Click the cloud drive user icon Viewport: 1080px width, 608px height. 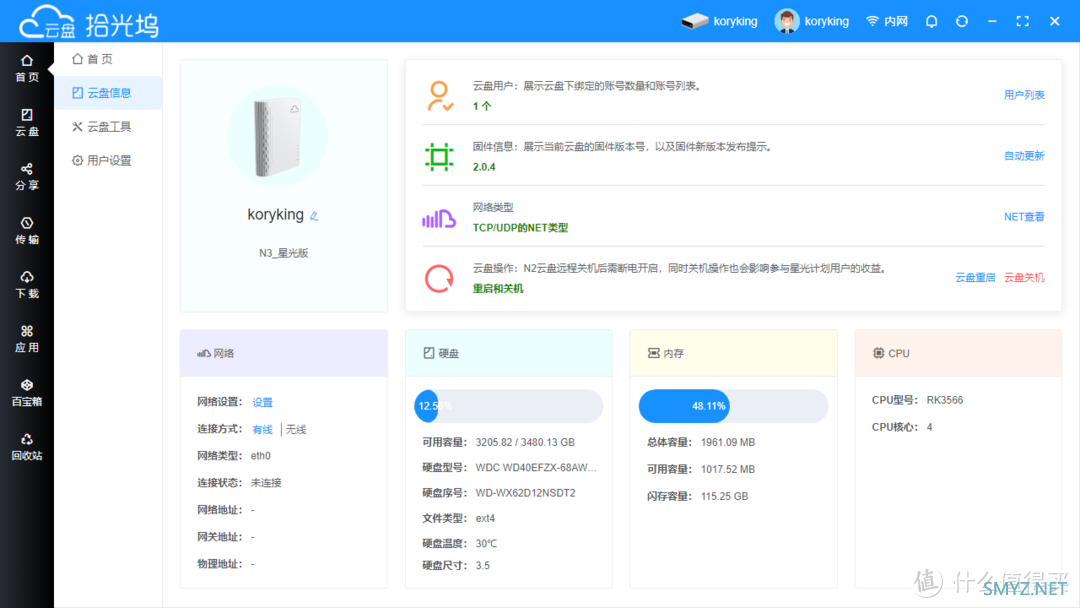(439, 96)
